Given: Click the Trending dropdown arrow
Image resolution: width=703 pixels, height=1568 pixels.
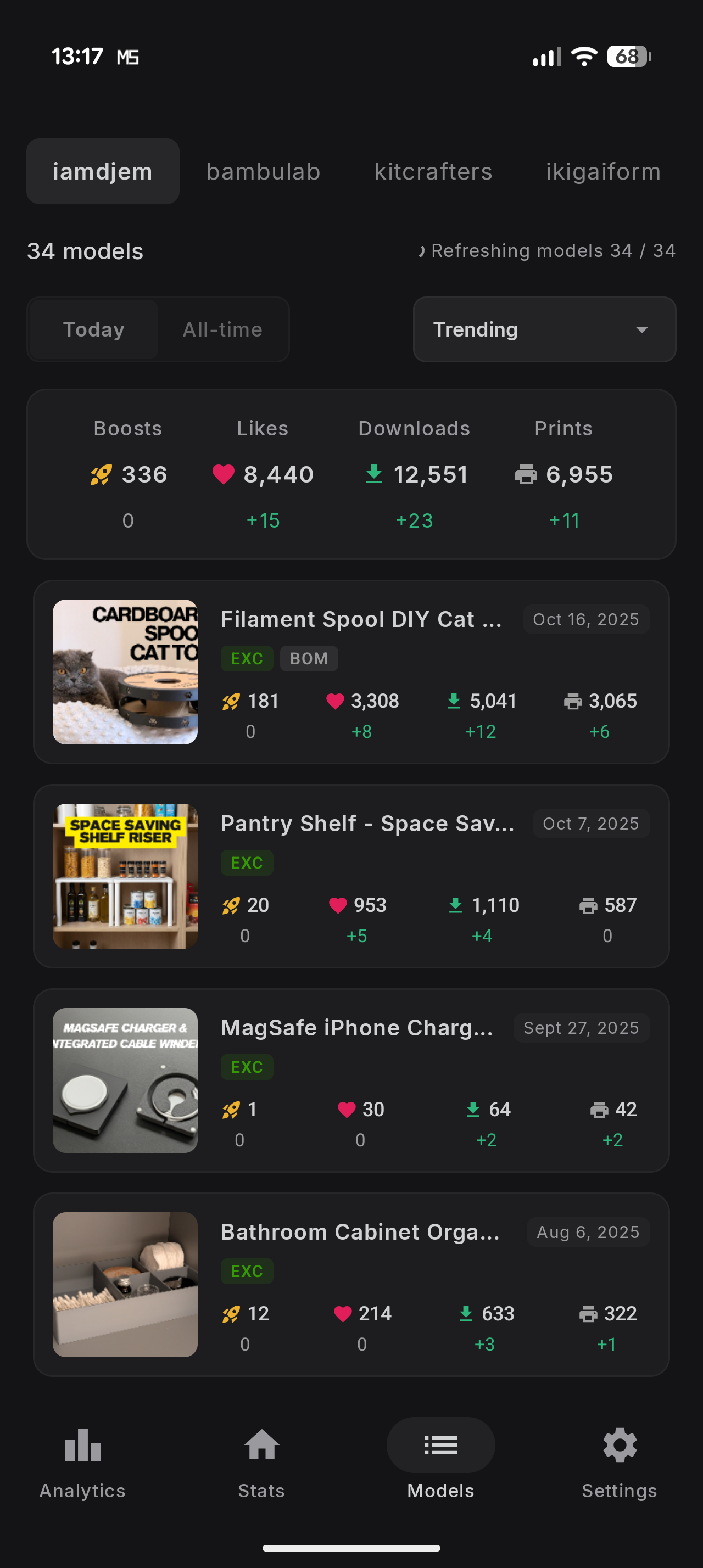Looking at the screenshot, I should [641, 330].
